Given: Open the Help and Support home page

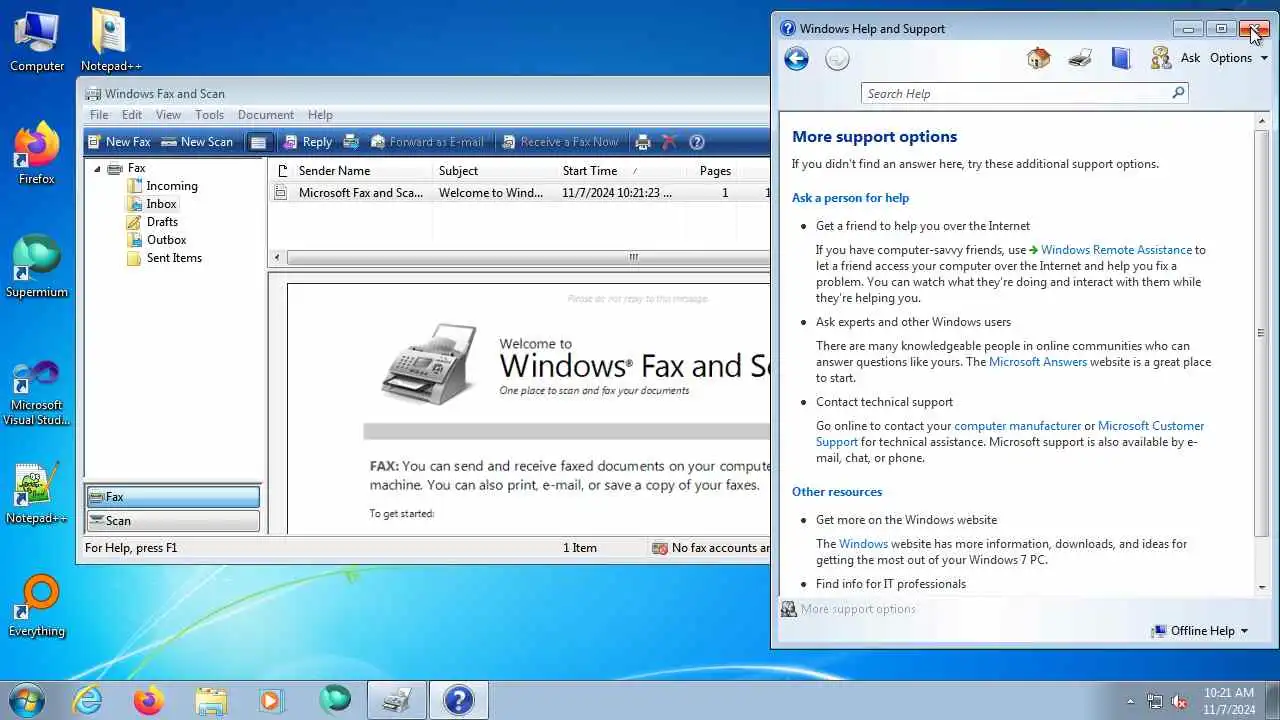Looking at the screenshot, I should [1039, 58].
